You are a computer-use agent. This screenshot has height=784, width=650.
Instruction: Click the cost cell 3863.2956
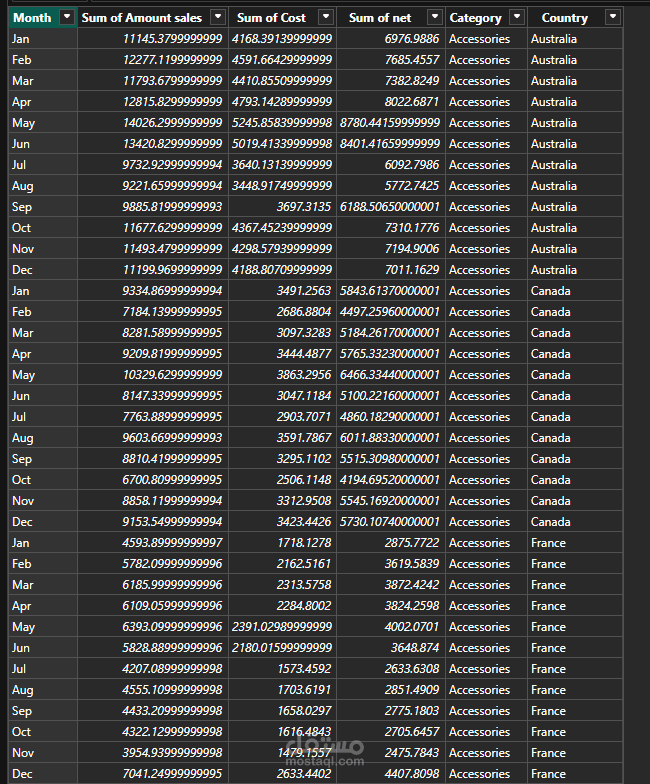click(282, 375)
